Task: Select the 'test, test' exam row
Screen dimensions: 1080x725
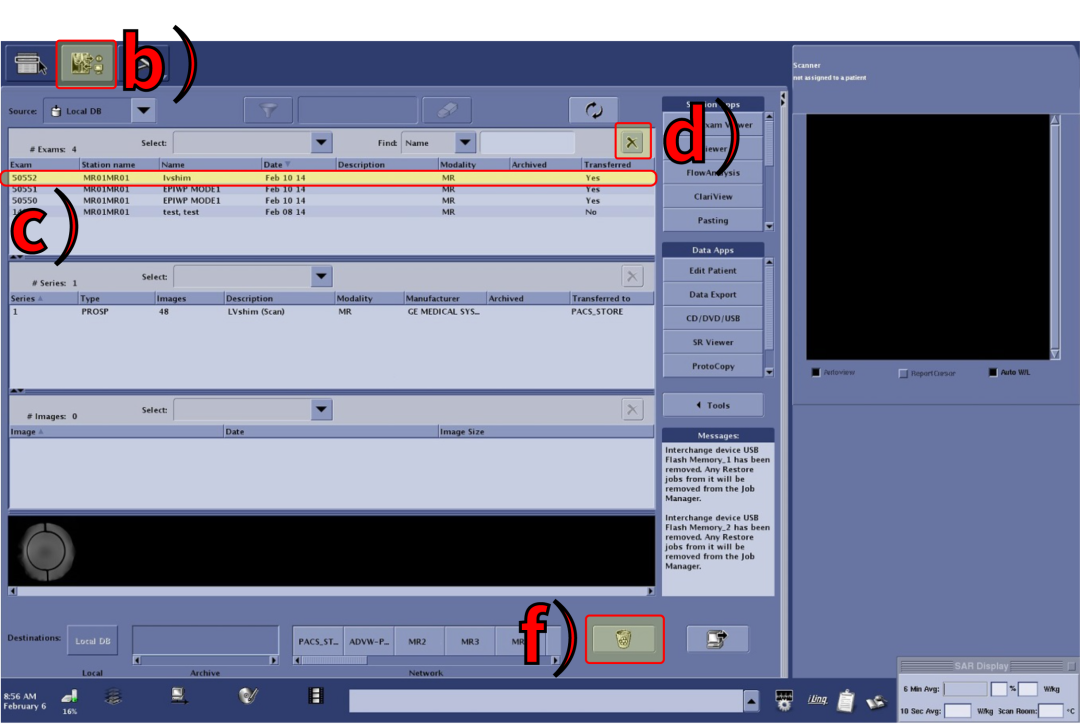Action: click(x=331, y=212)
